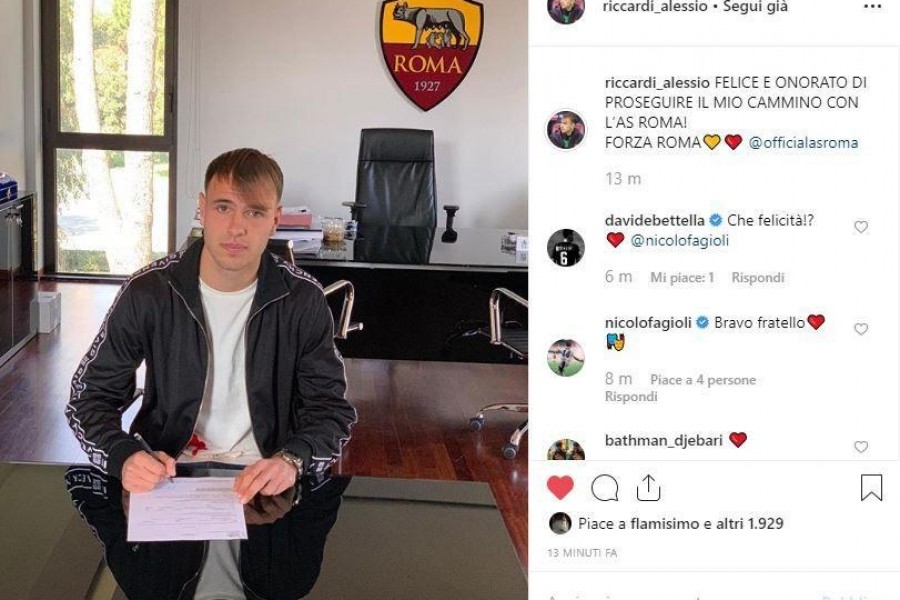View 'Piace a 4 persone' on nicolofagioli's comment
Viewport: 900px width, 600px height.
(x=703, y=380)
